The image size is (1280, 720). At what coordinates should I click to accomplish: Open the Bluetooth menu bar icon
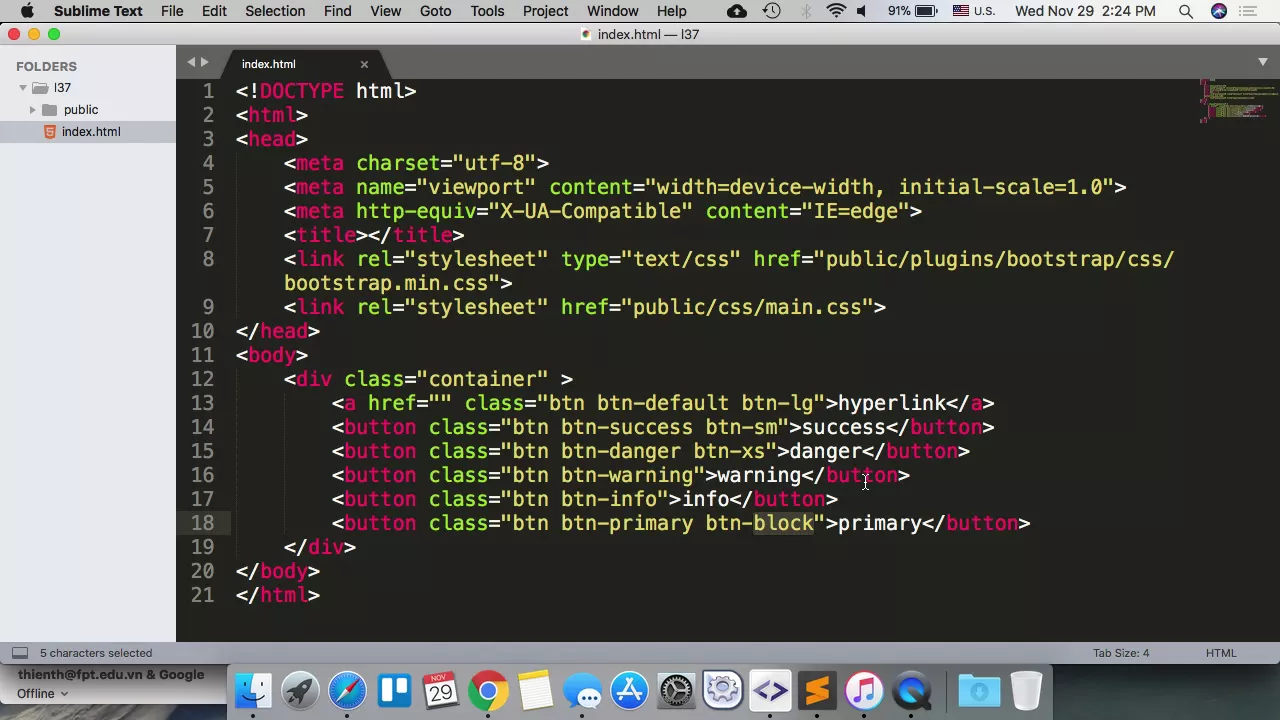tap(804, 11)
